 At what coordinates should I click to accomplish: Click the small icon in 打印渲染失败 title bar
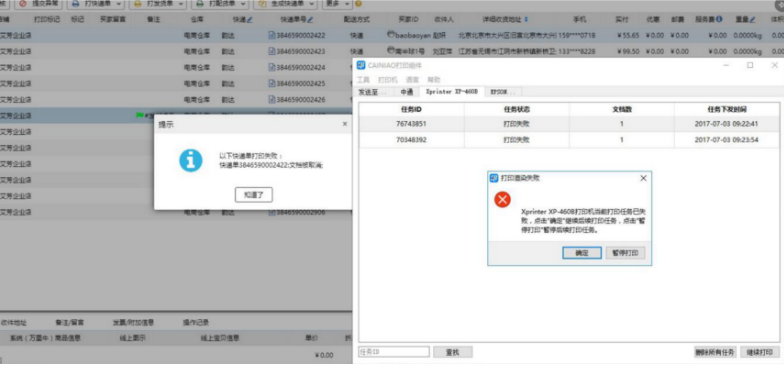tap(494, 178)
